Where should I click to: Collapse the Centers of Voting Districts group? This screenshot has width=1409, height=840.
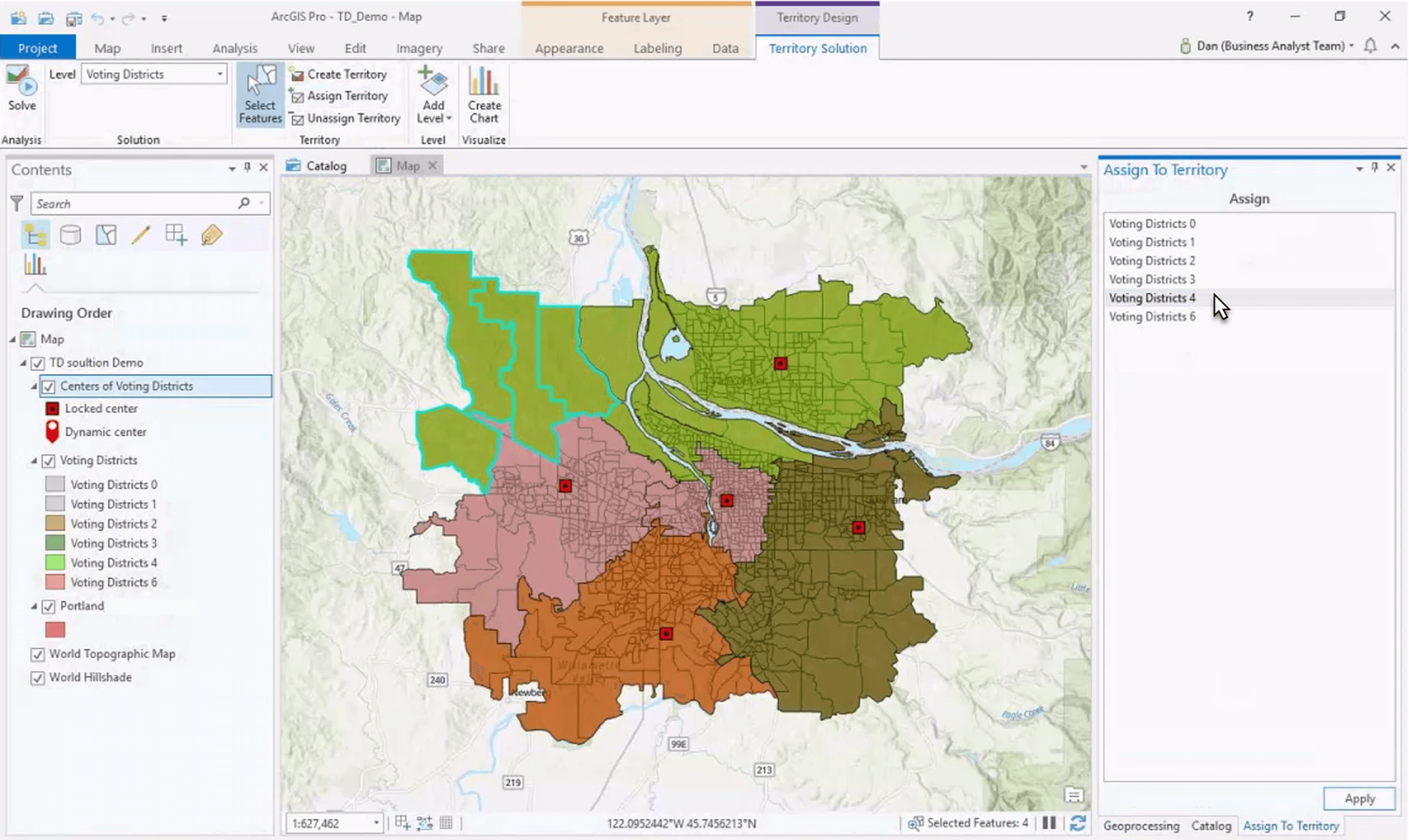pos(34,385)
